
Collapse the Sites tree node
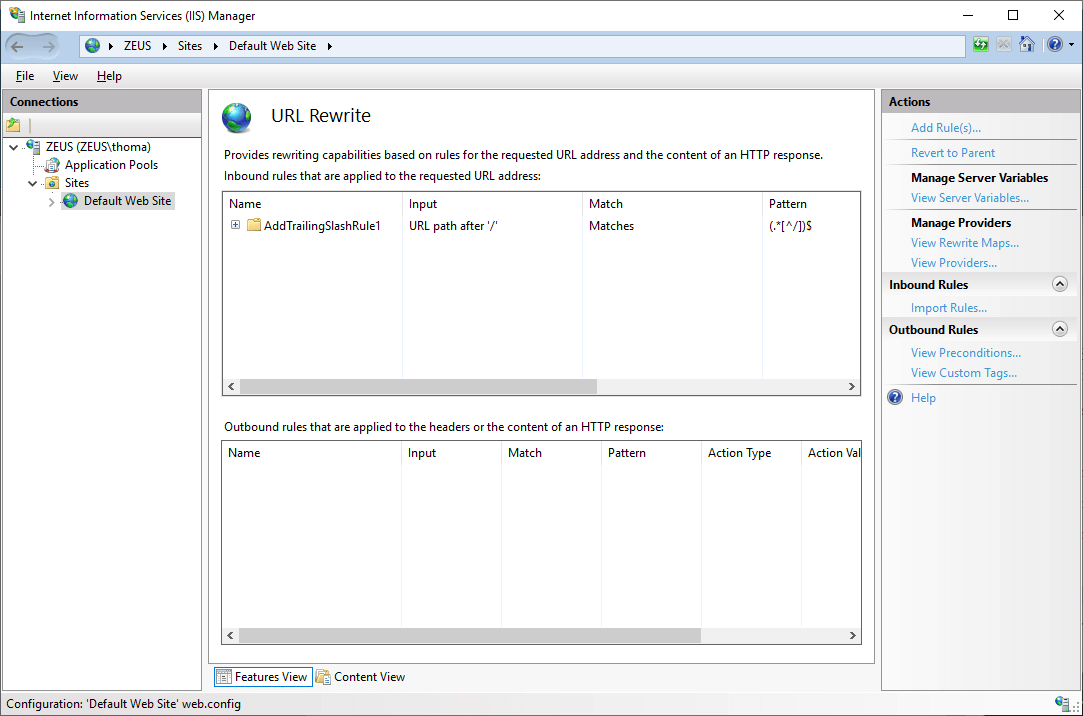click(x=32, y=184)
